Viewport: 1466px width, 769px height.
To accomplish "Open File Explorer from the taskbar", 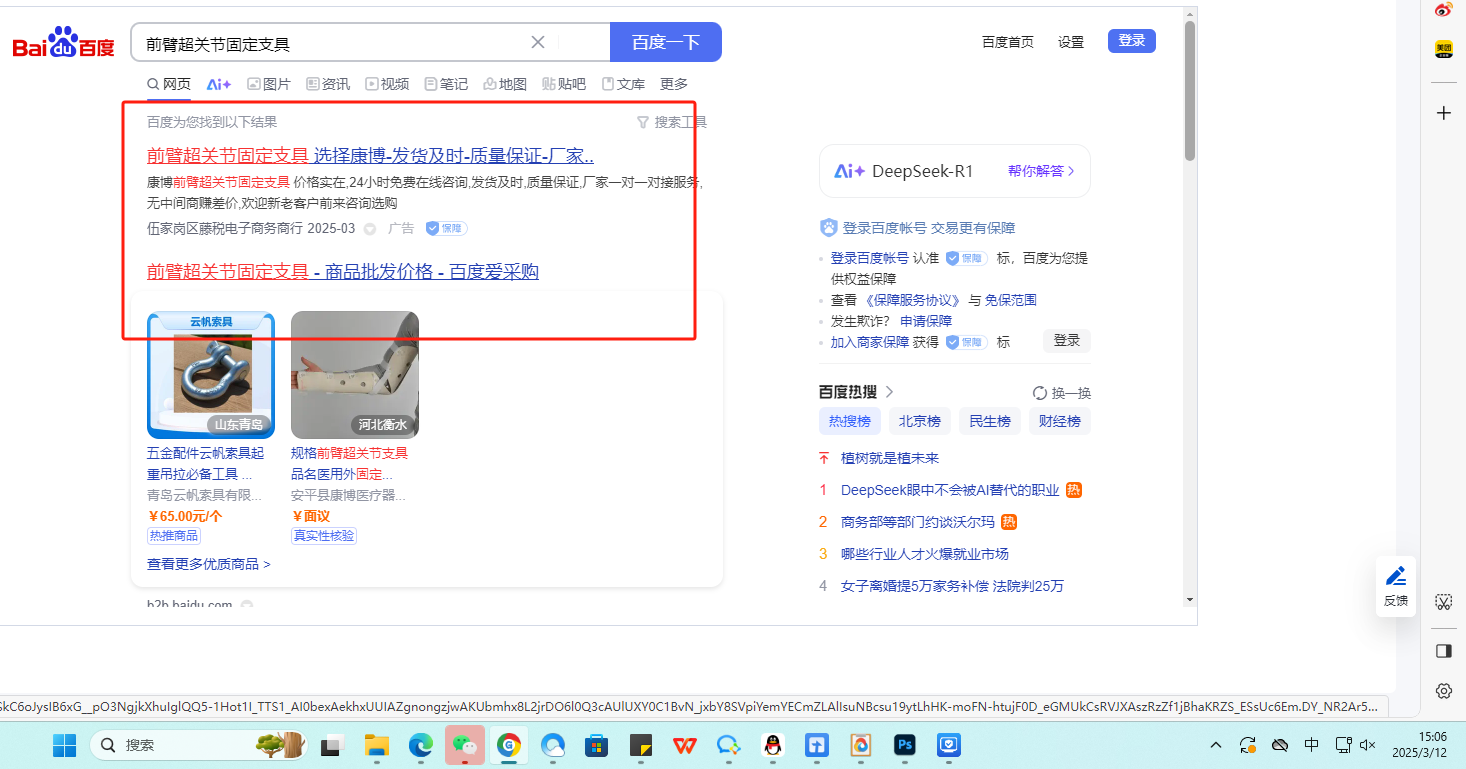I will point(376,745).
